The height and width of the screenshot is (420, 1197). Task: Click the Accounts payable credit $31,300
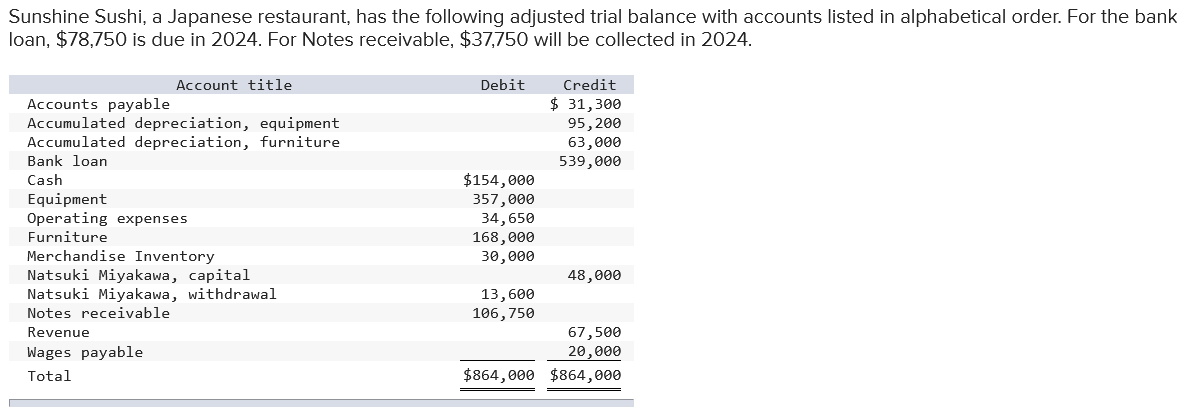point(586,105)
